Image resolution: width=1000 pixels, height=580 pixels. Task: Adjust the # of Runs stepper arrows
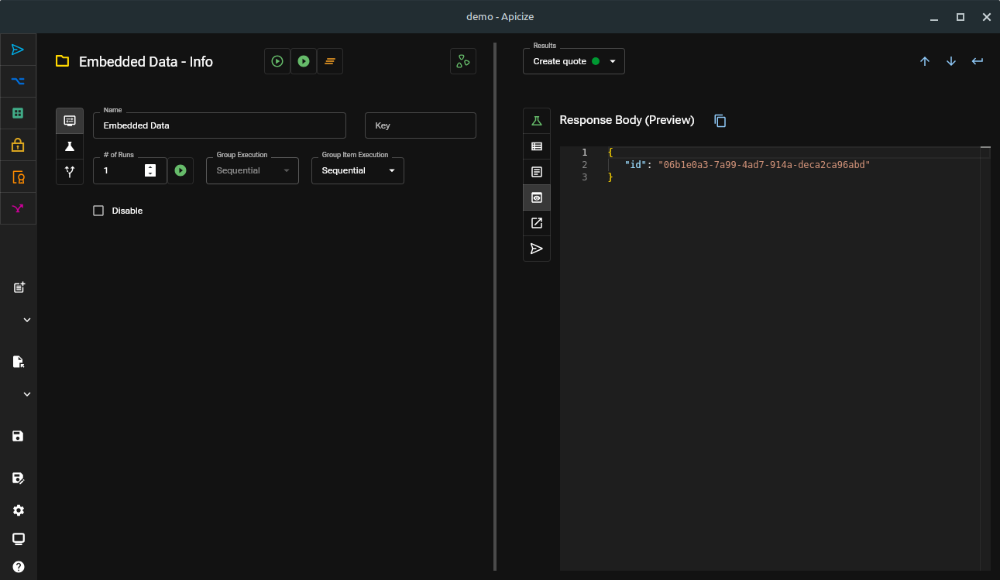tap(150, 171)
